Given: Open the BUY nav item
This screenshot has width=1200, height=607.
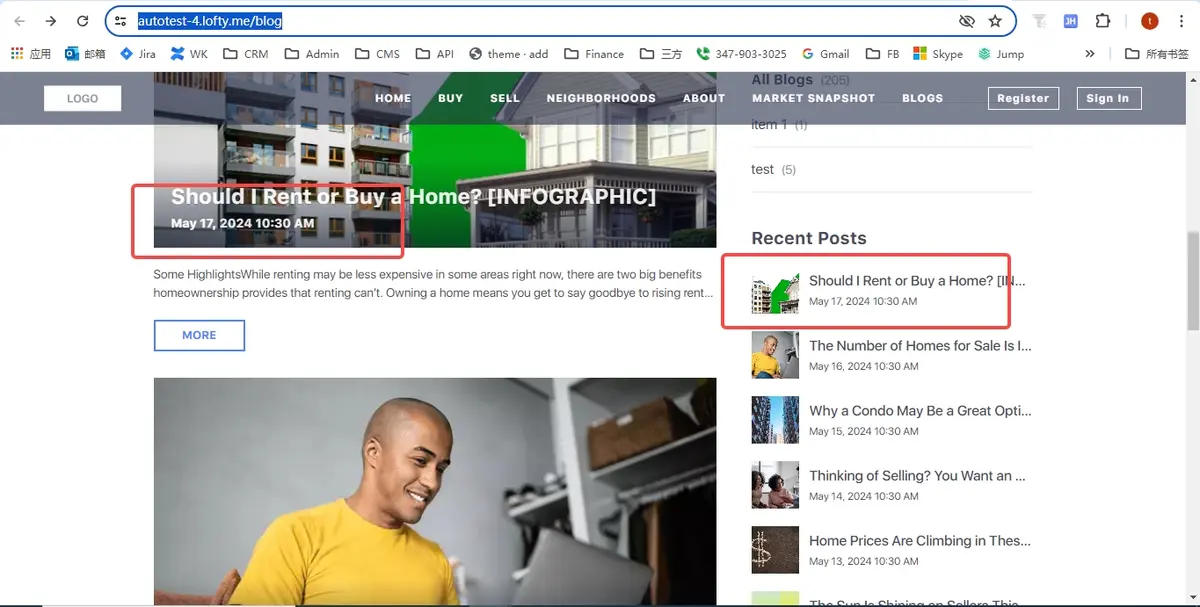Looking at the screenshot, I should coord(450,98).
